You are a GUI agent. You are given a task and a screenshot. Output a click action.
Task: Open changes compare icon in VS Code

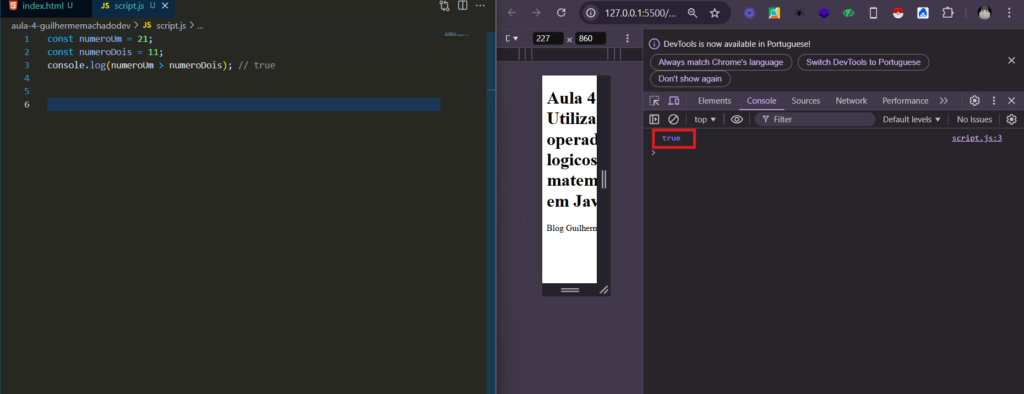point(444,6)
